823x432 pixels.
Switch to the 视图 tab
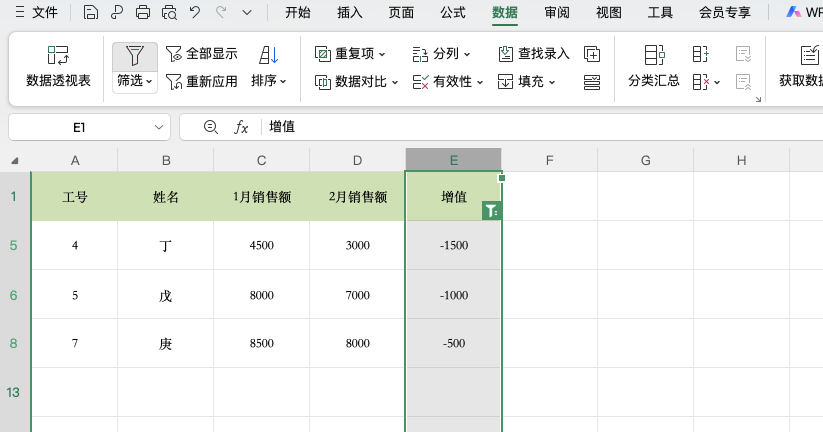[608, 12]
